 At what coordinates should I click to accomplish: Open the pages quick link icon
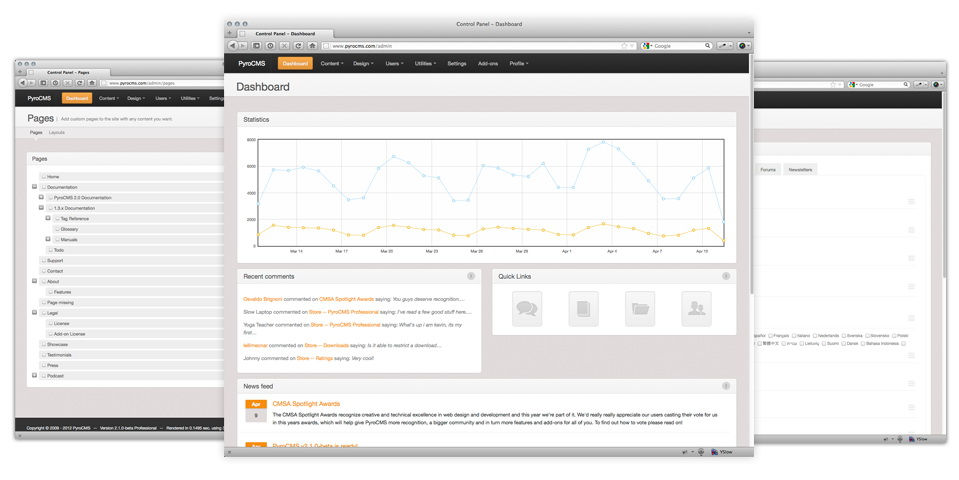[x=583, y=309]
